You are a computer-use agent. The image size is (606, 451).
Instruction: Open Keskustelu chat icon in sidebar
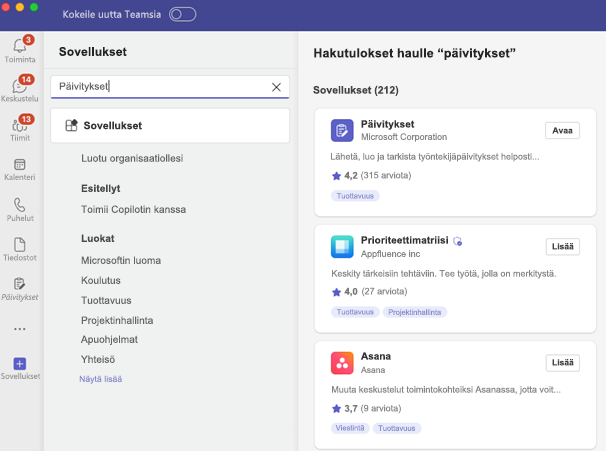point(19,85)
